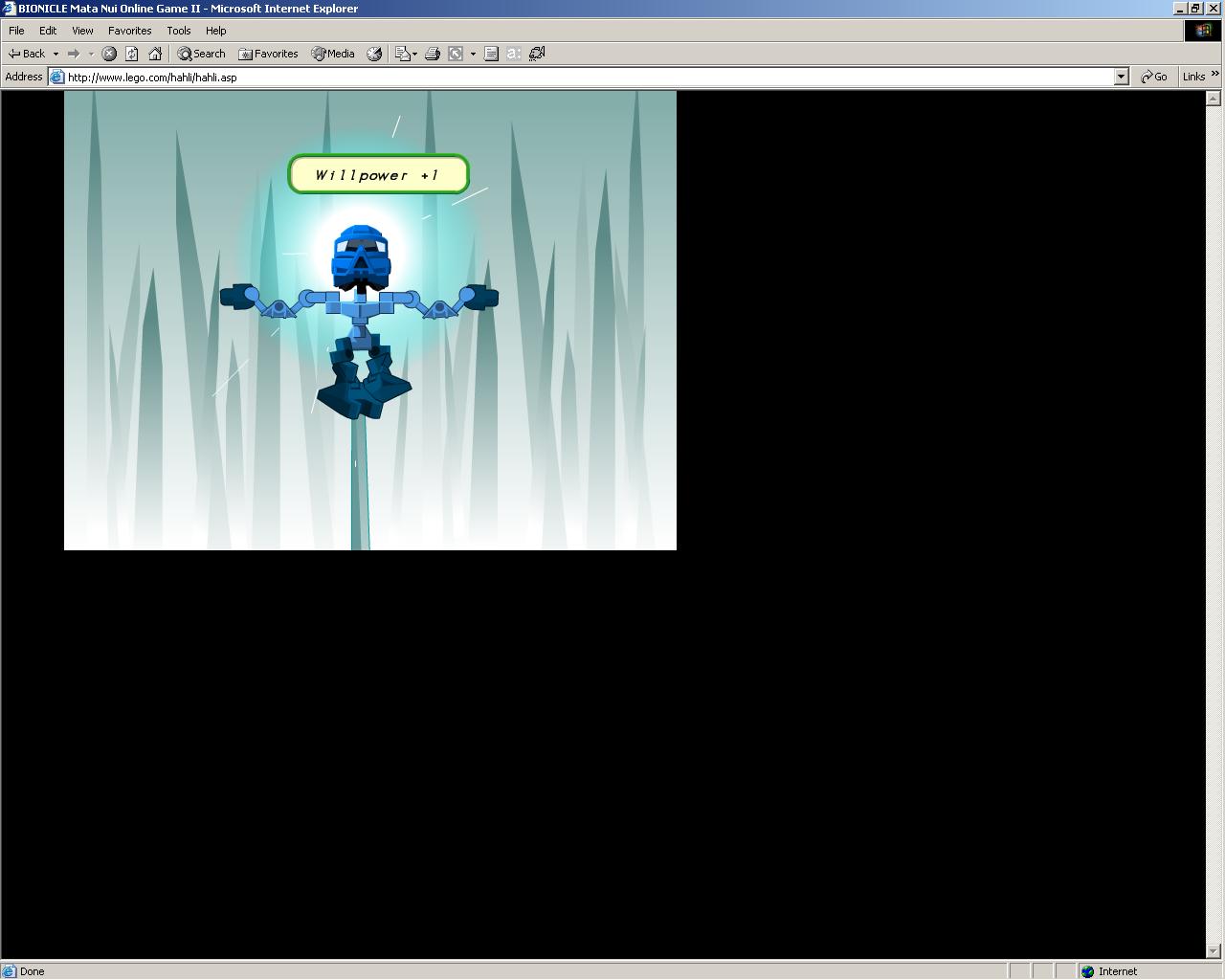Expand the address bar URL dropdown

(1121, 77)
